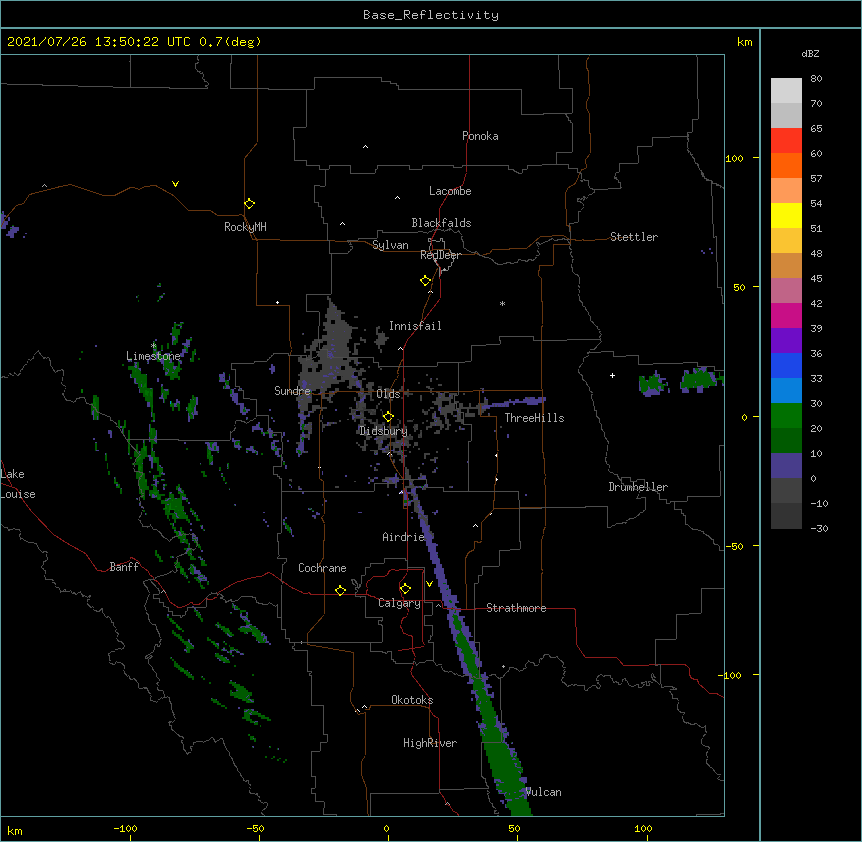Click the Sundre town label

point(292,391)
